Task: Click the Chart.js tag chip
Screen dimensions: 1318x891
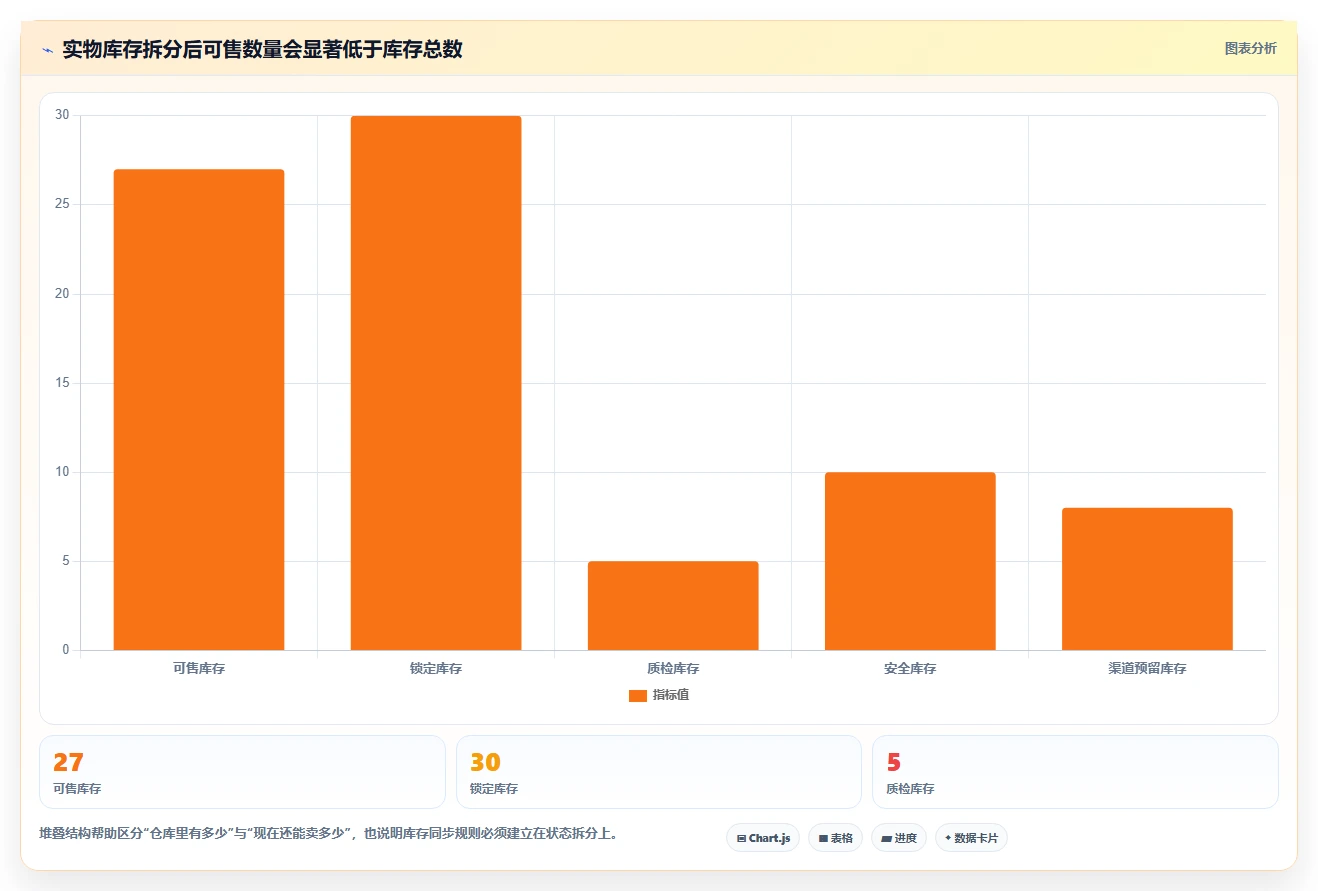Action: 763,838
